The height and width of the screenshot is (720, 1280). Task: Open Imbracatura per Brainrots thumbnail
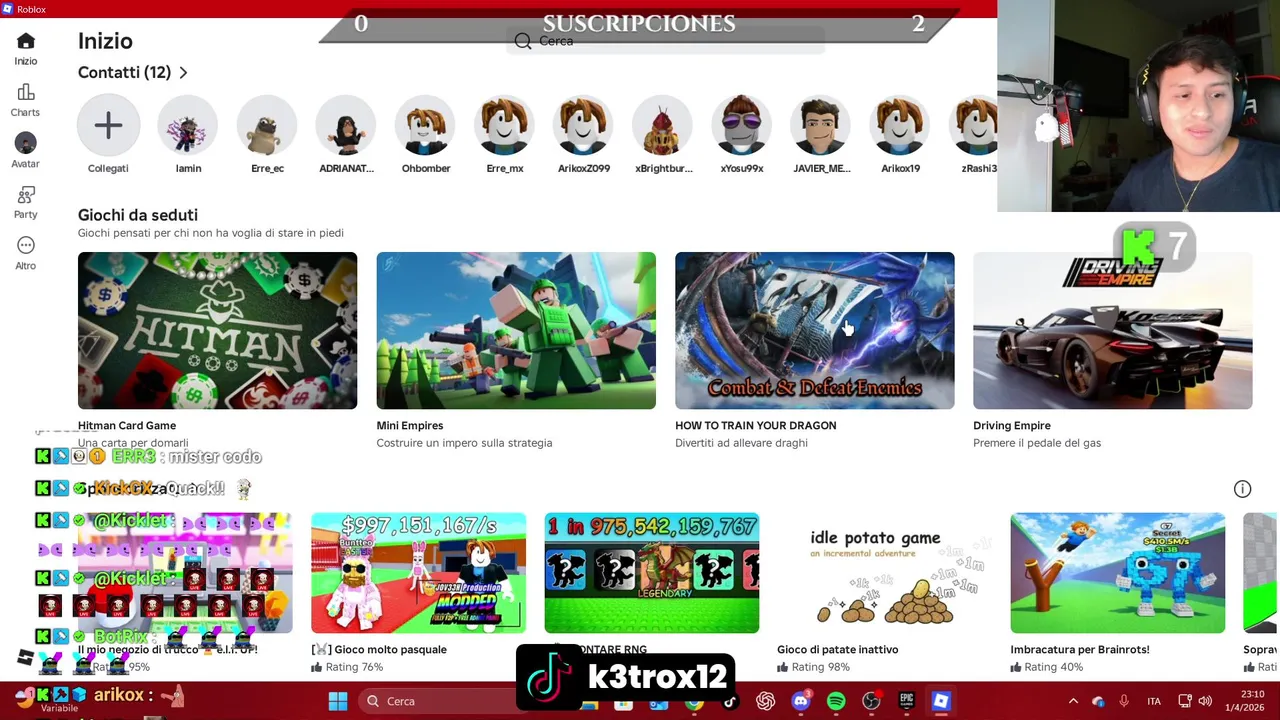tap(1117, 573)
